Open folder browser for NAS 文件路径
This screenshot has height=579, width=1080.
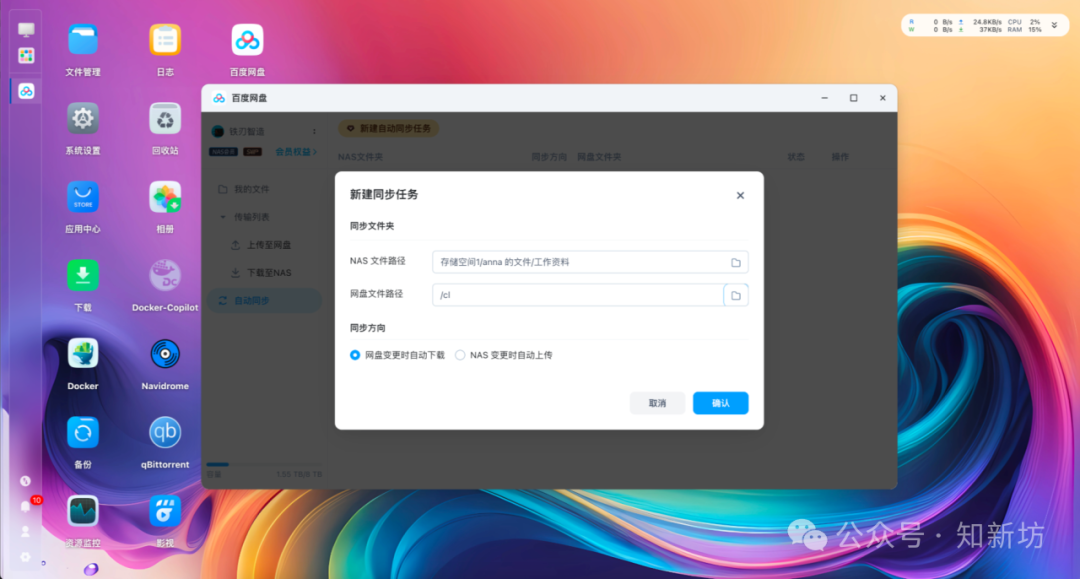tap(735, 261)
